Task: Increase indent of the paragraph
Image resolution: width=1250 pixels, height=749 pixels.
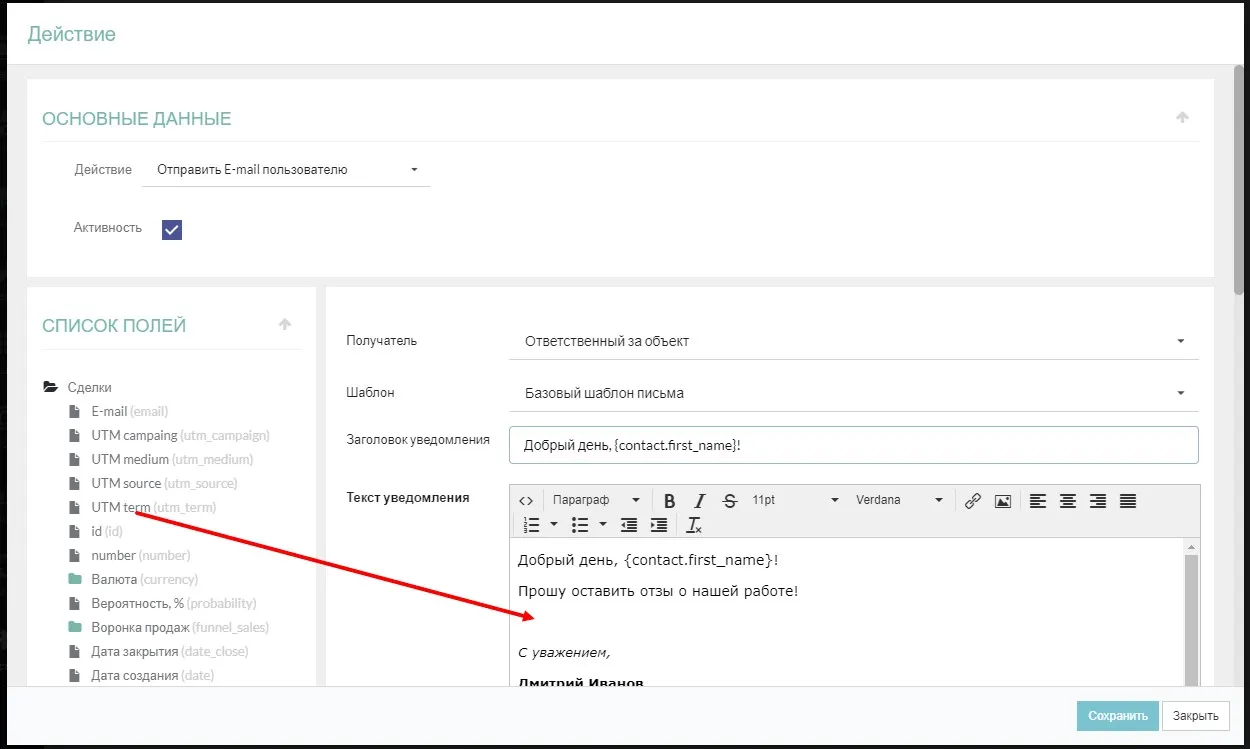Action: tap(659, 525)
